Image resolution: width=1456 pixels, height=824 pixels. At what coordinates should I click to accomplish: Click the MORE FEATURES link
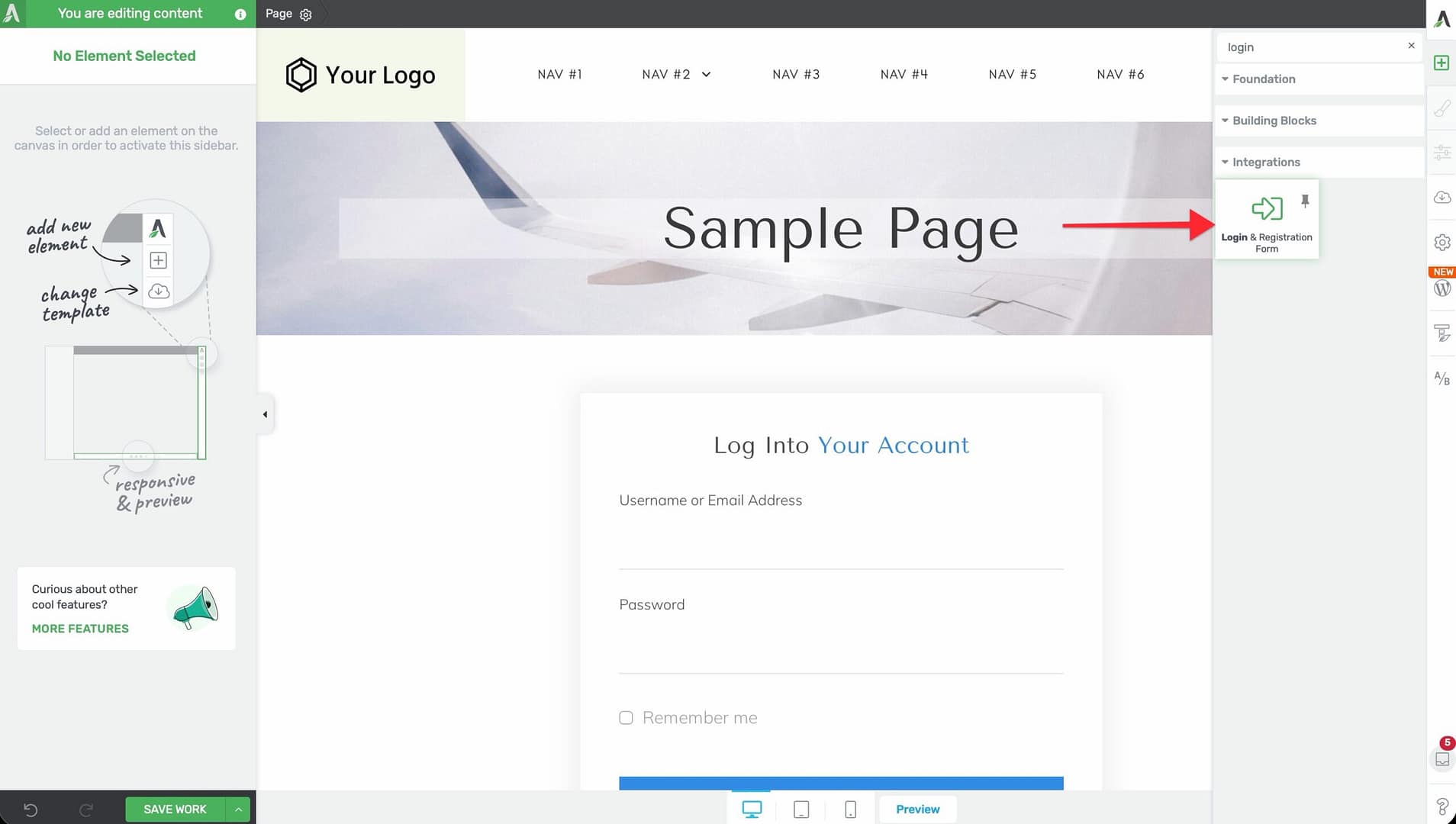[x=80, y=629]
